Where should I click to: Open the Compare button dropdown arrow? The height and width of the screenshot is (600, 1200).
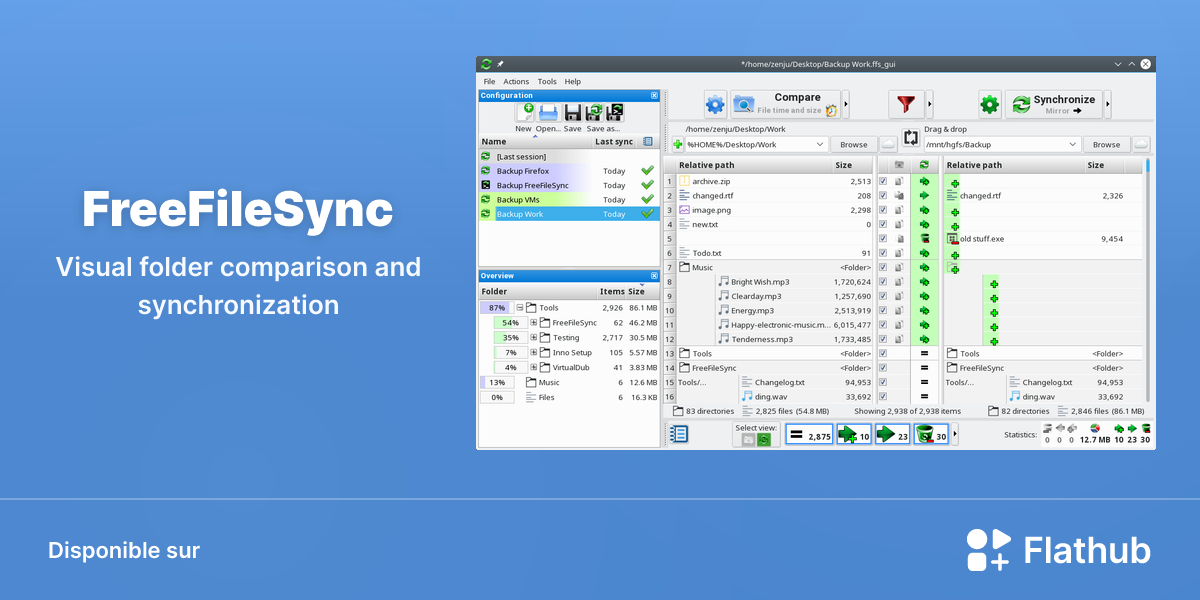[845, 104]
